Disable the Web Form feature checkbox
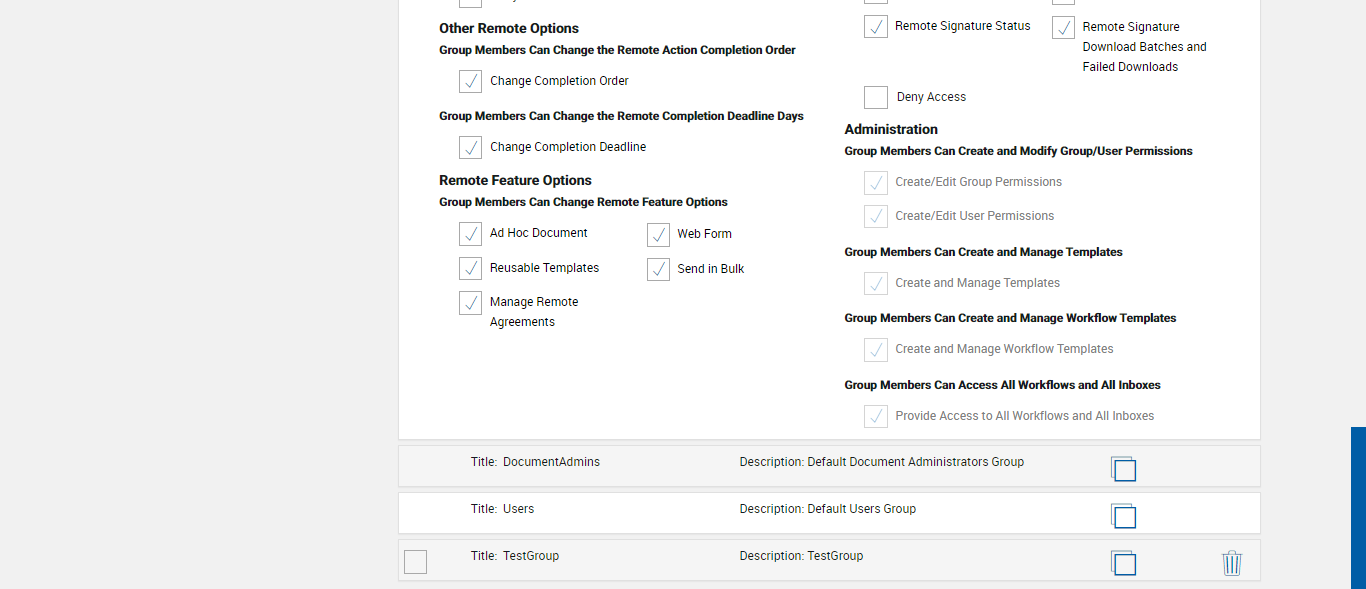1366x589 pixels. point(658,234)
